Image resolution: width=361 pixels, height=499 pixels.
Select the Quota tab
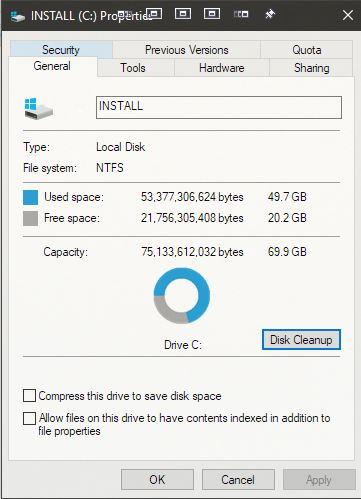307,50
